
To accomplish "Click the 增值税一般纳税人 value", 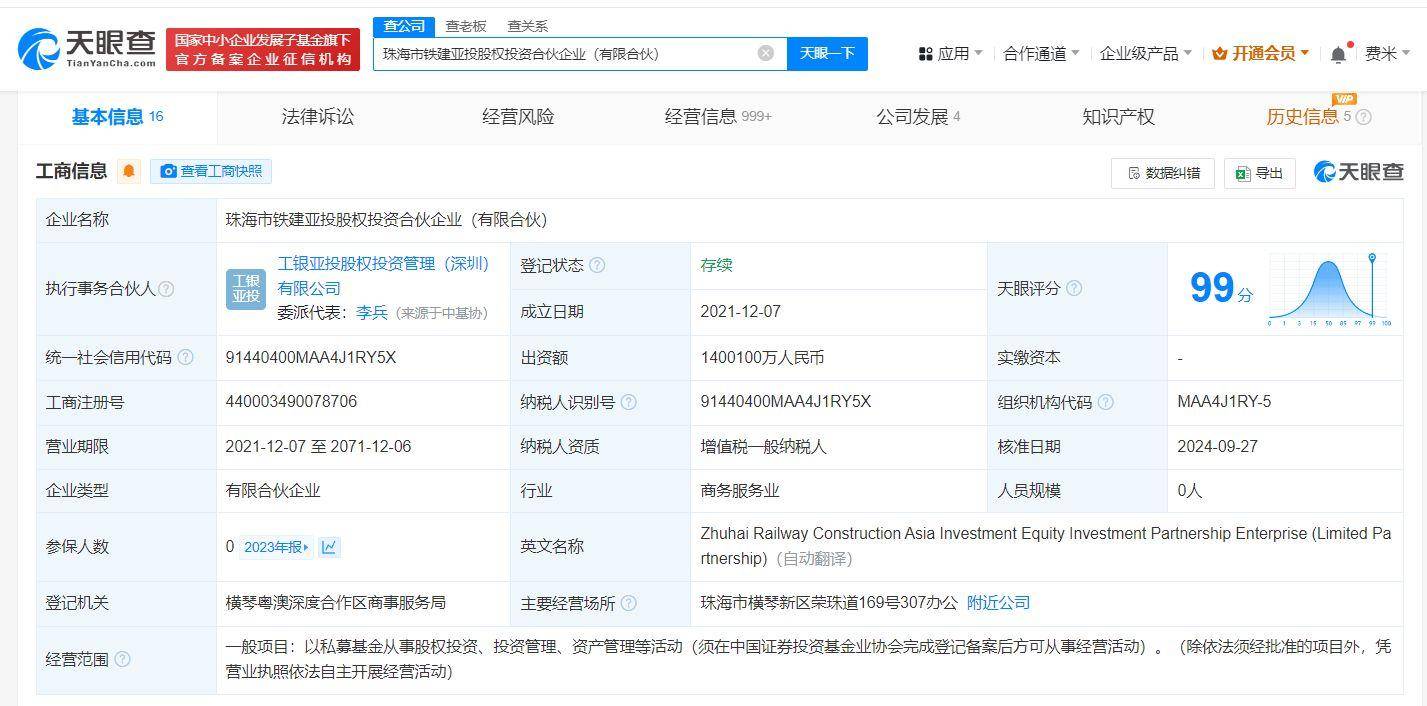I will pos(763,447).
